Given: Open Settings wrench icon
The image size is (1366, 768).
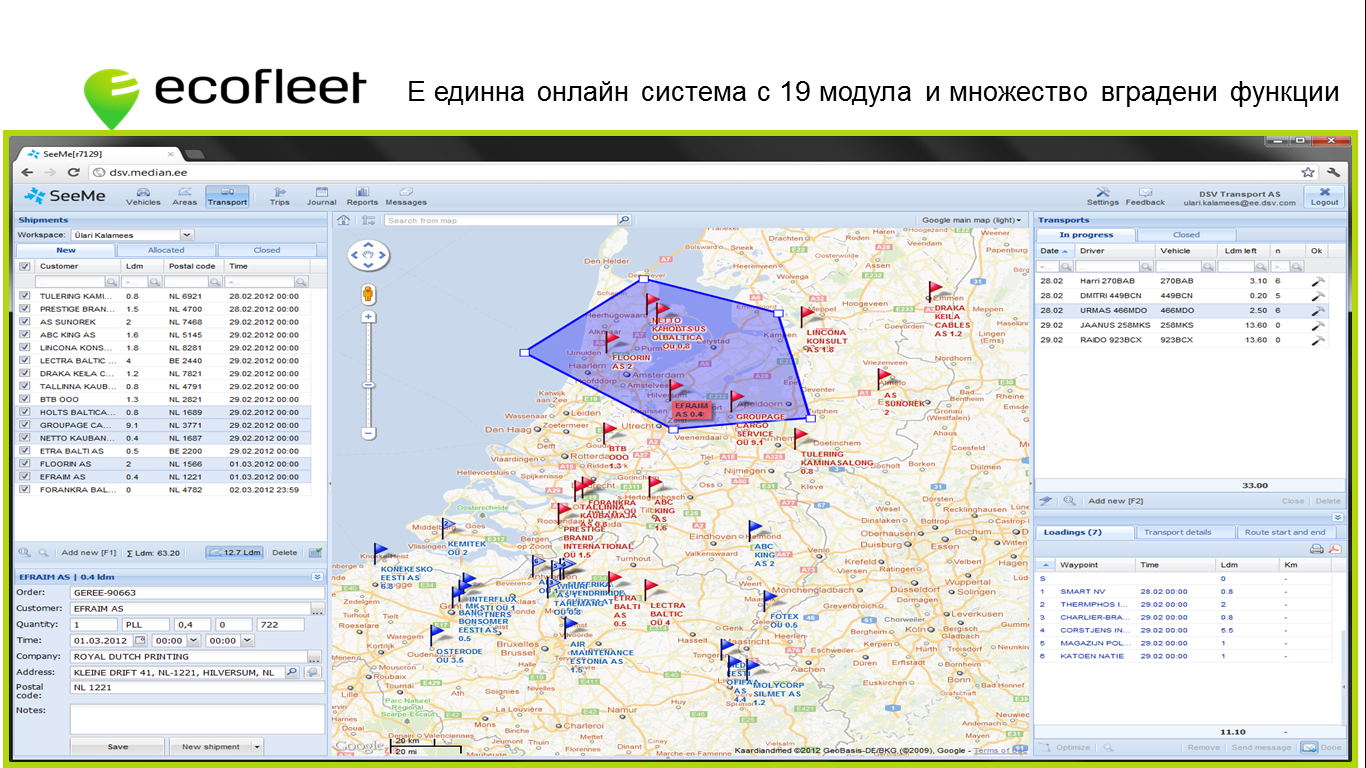Looking at the screenshot, I should [x=1103, y=192].
